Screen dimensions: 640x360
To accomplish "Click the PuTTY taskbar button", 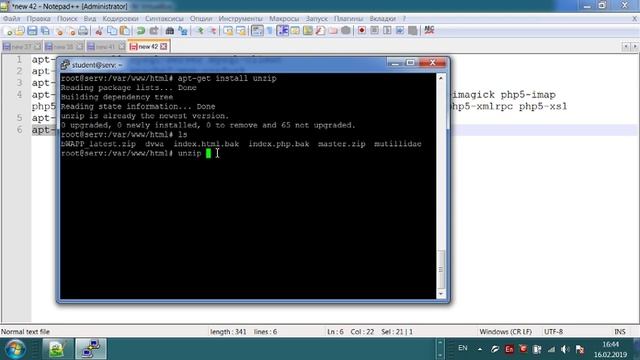I will [91, 349].
